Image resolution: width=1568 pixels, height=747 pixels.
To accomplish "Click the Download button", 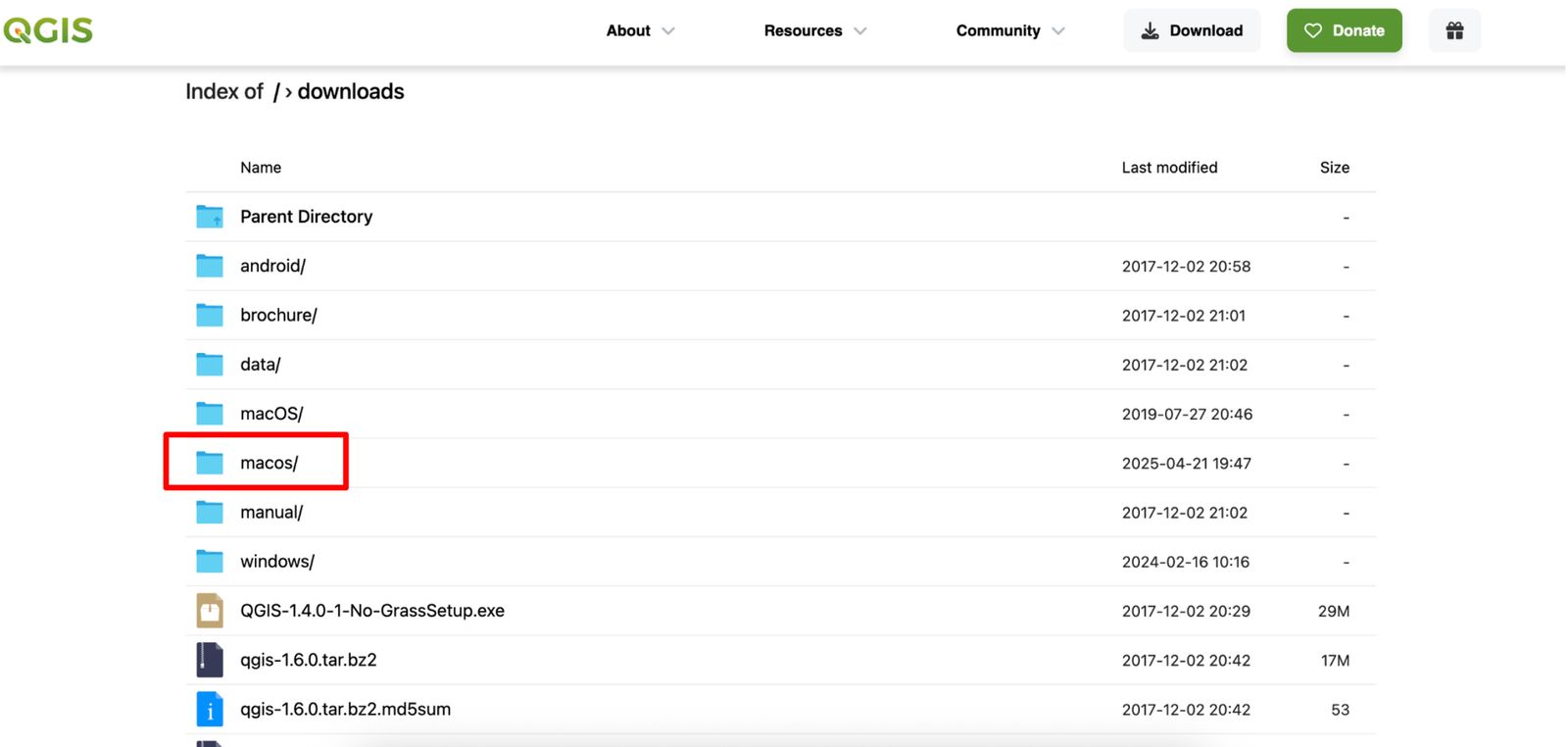I will click(x=1192, y=30).
